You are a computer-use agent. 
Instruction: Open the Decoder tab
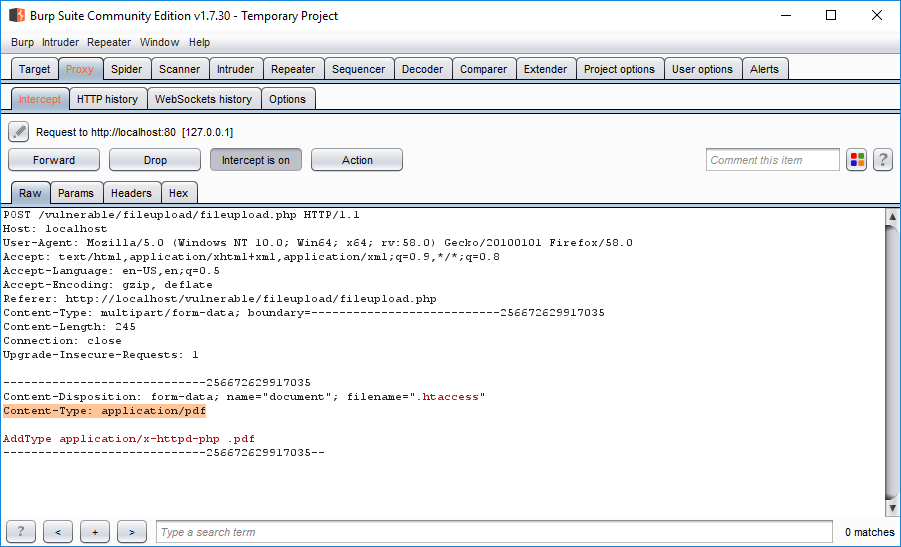tap(422, 69)
